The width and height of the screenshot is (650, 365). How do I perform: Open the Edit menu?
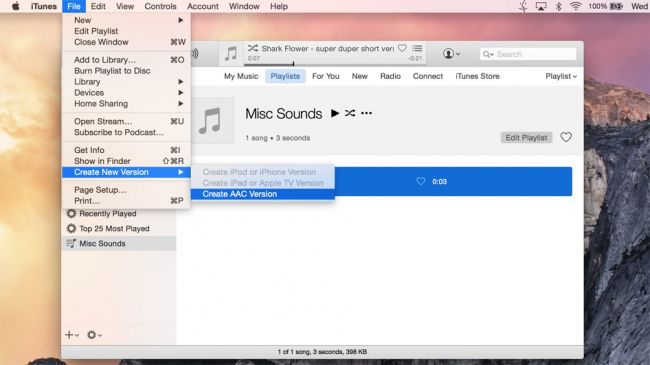pyautogui.click(x=98, y=6)
